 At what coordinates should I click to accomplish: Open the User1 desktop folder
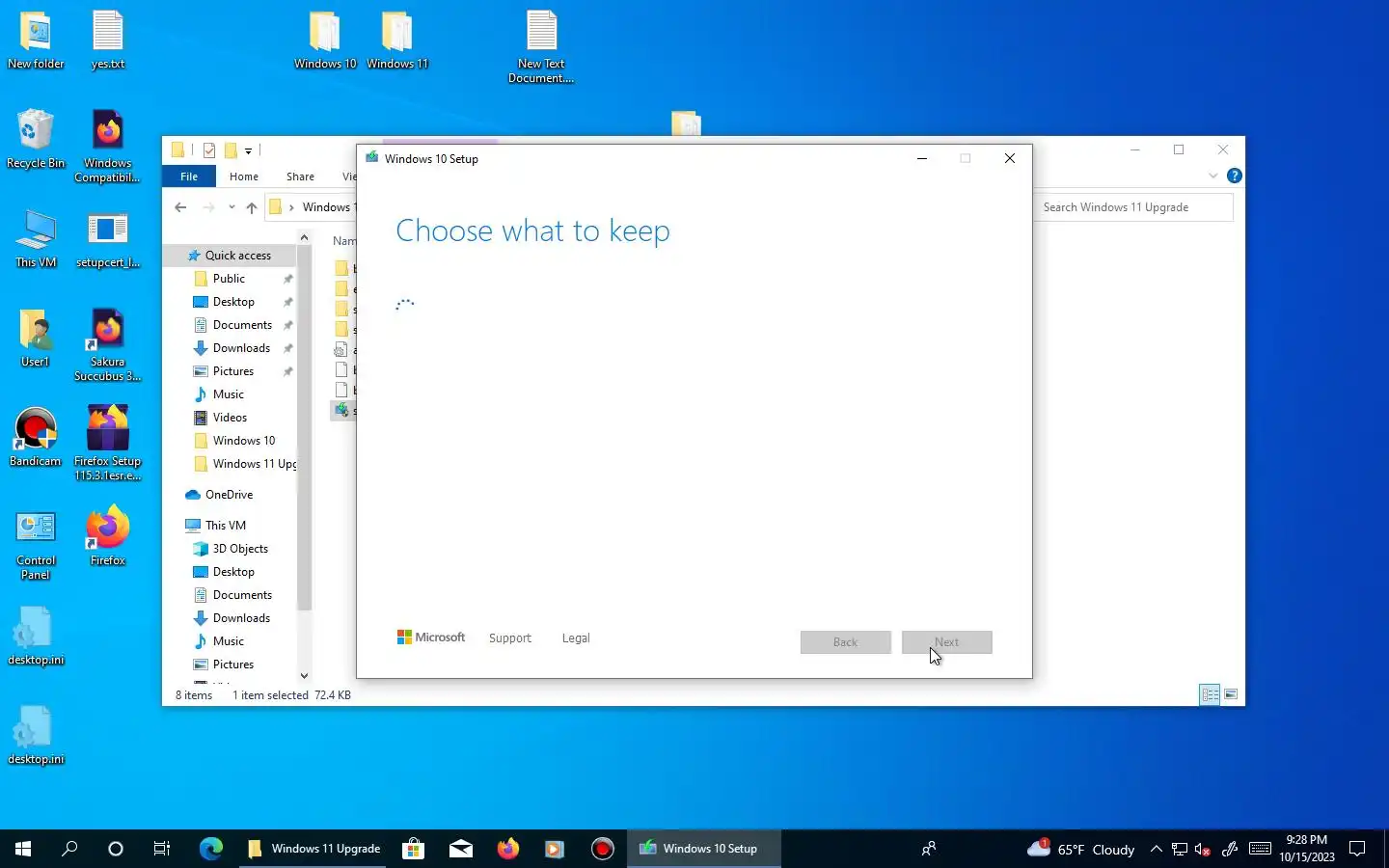click(x=36, y=339)
